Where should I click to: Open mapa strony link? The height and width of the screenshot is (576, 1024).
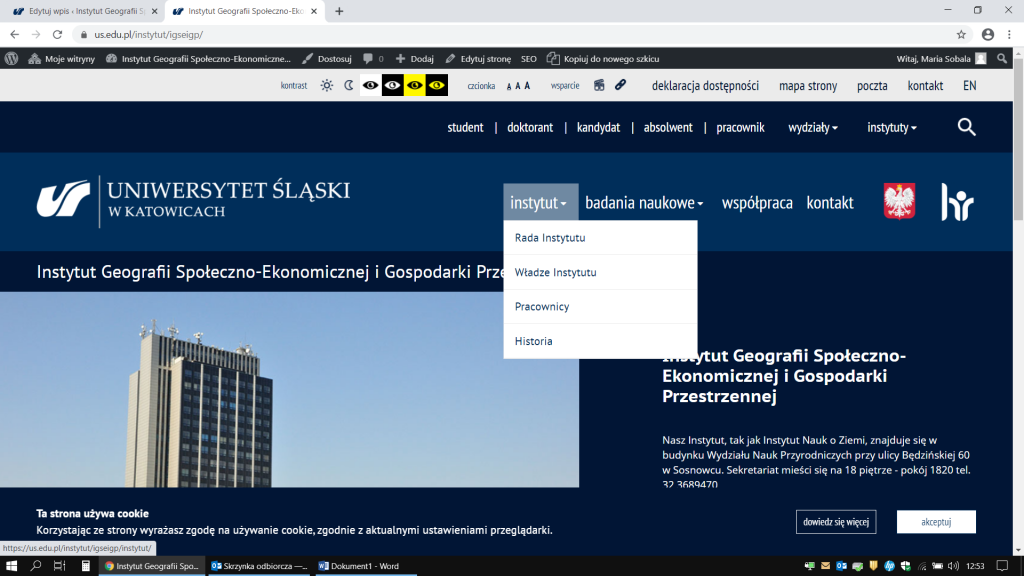(808, 86)
